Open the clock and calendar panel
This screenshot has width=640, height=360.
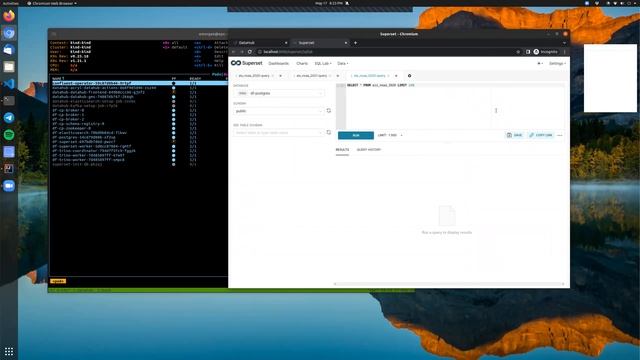(x=329, y=3)
